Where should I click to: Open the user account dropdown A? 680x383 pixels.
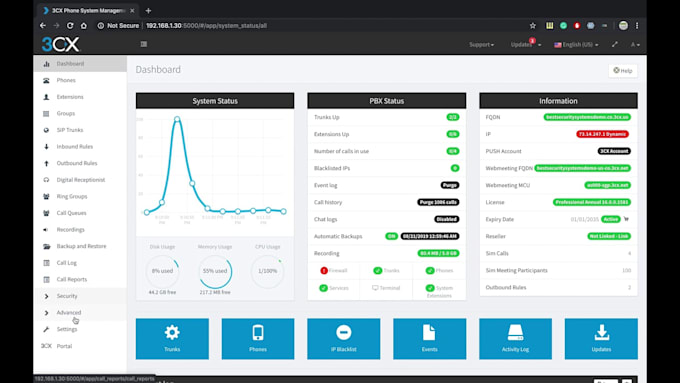click(x=635, y=45)
